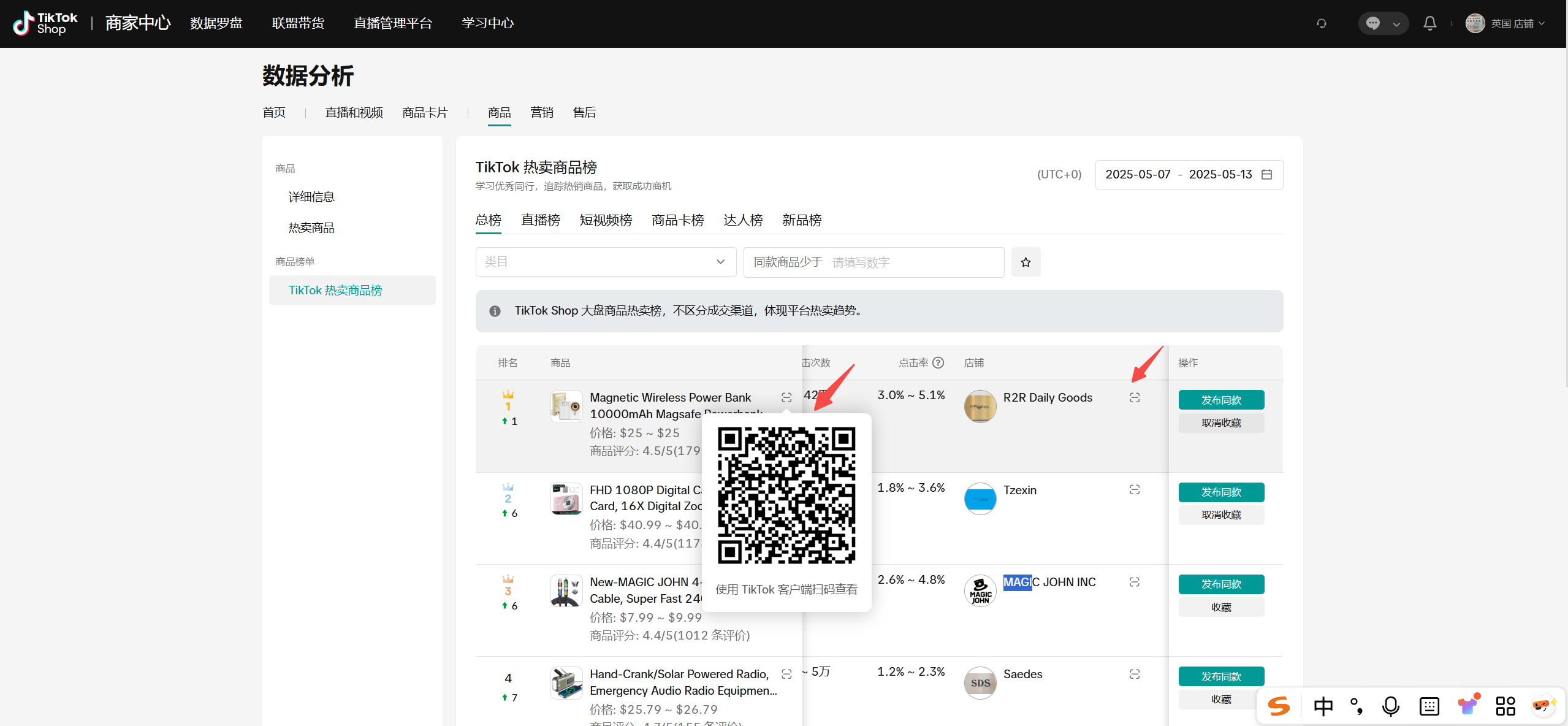Click the star favorites filter icon

pyautogui.click(x=1026, y=262)
